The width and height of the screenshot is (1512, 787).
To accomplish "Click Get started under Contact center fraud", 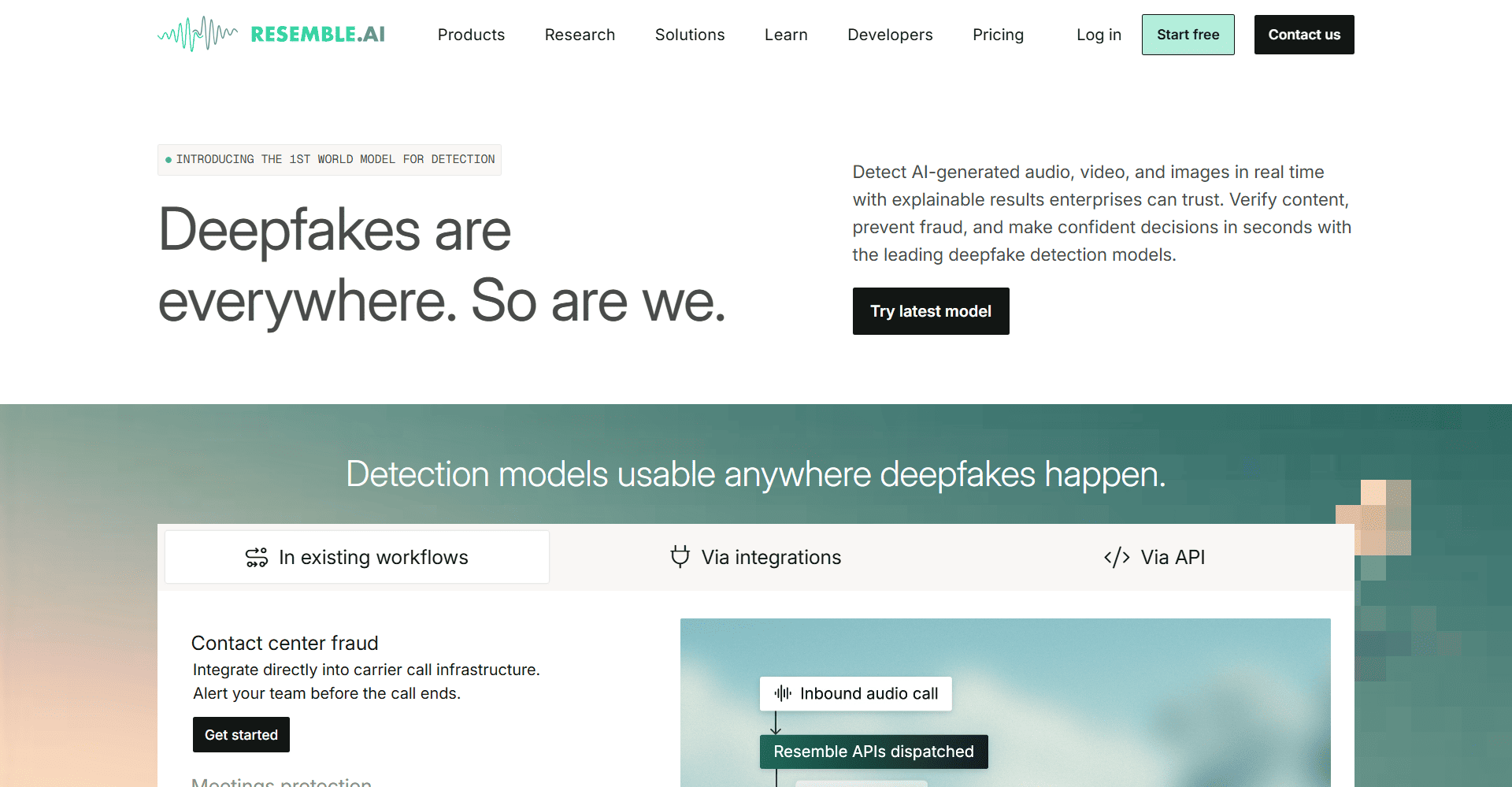I will click(x=241, y=735).
